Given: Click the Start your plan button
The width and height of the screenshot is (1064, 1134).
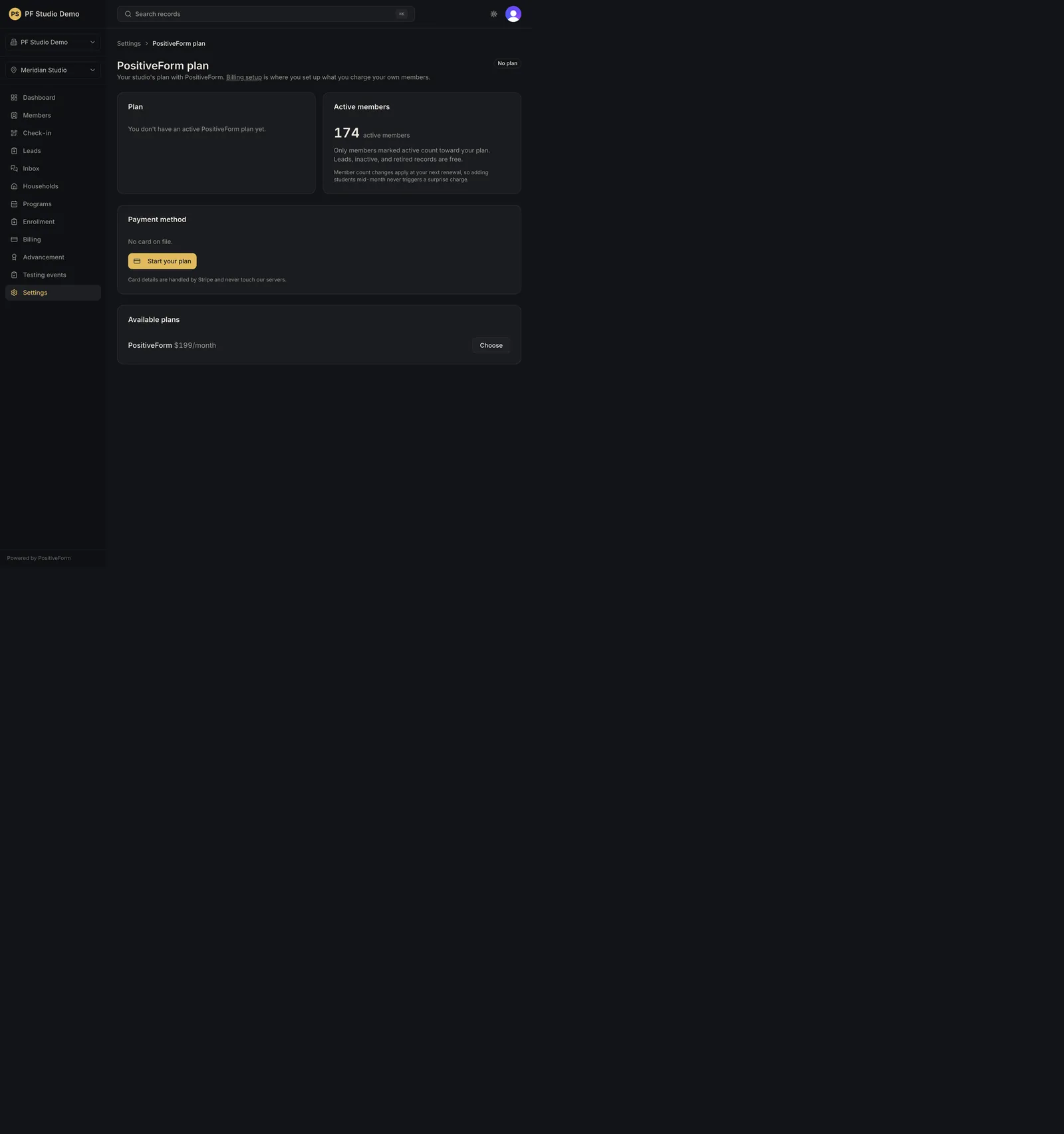Looking at the screenshot, I should (x=162, y=261).
